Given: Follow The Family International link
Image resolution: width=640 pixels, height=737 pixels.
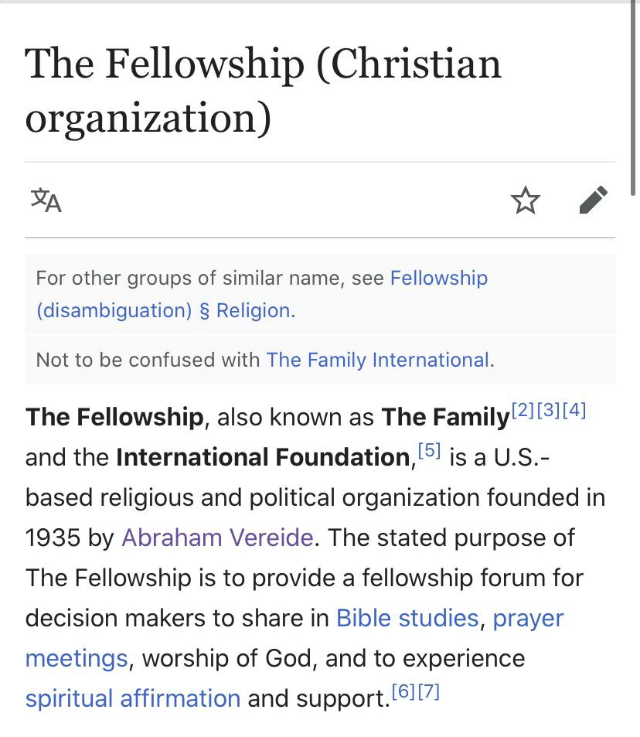Looking at the screenshot, I should [x=378, y=360].
